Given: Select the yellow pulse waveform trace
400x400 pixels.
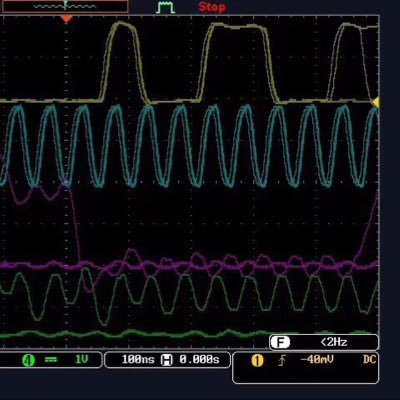Looking at the screenshot, I should tap(190, 62).
